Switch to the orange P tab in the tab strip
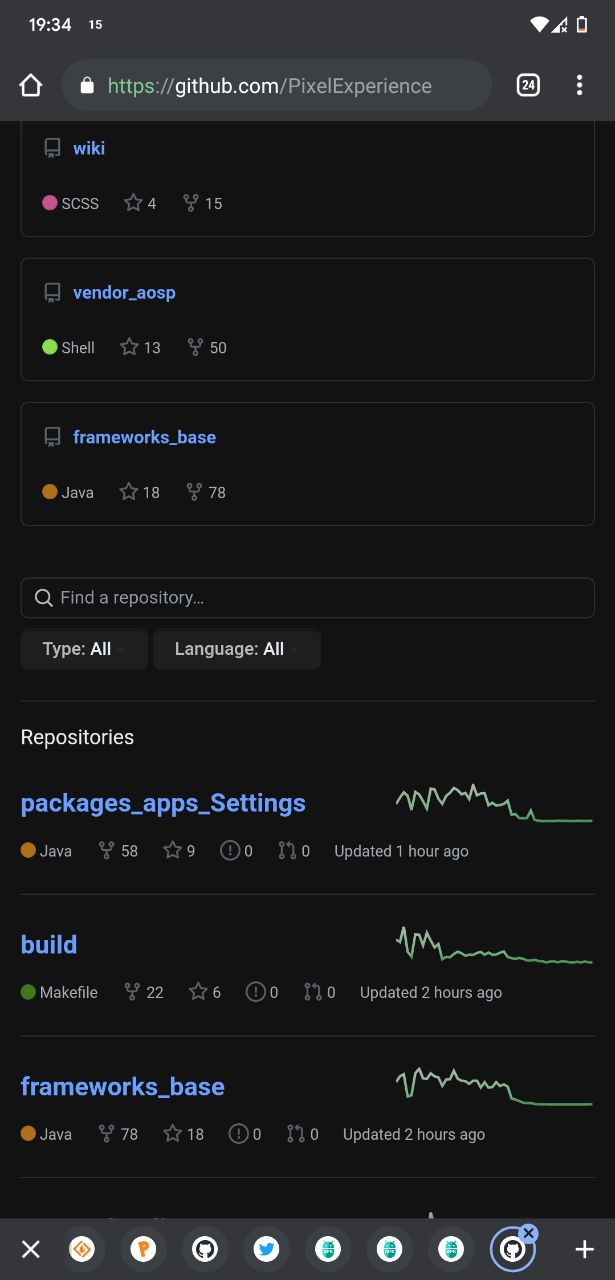The height and width of the screenshot is (1280, 615). coord(143,1249)
